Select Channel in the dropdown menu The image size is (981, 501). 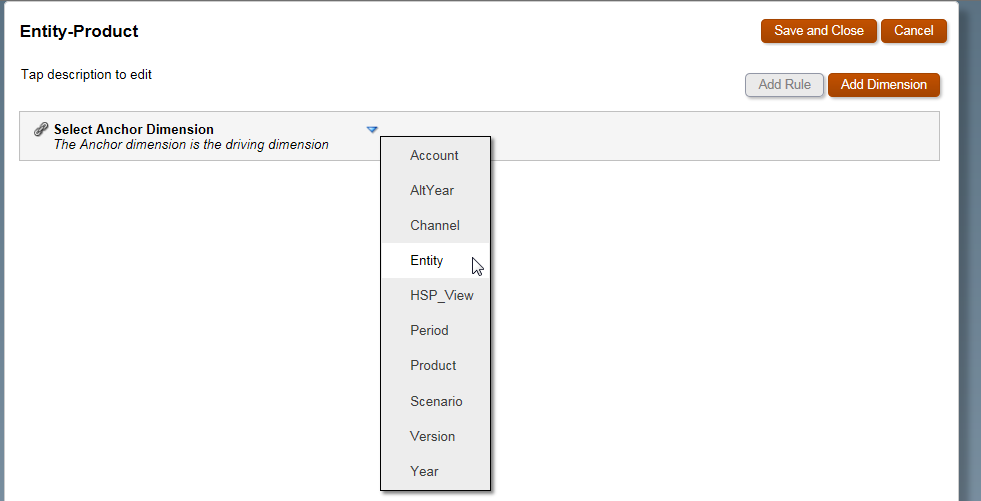click(x=435, y=225)
